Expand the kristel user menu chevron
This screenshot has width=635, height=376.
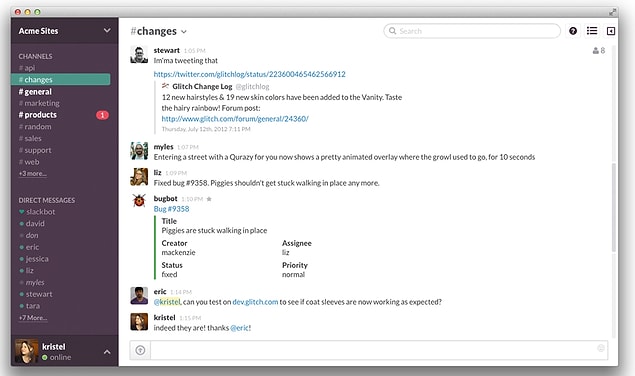pyautogui.click(x=107, y=352)
